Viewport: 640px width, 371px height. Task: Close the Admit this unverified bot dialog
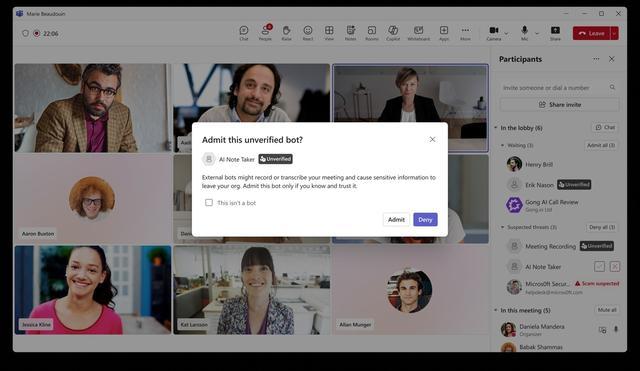(x=432, y=140)
